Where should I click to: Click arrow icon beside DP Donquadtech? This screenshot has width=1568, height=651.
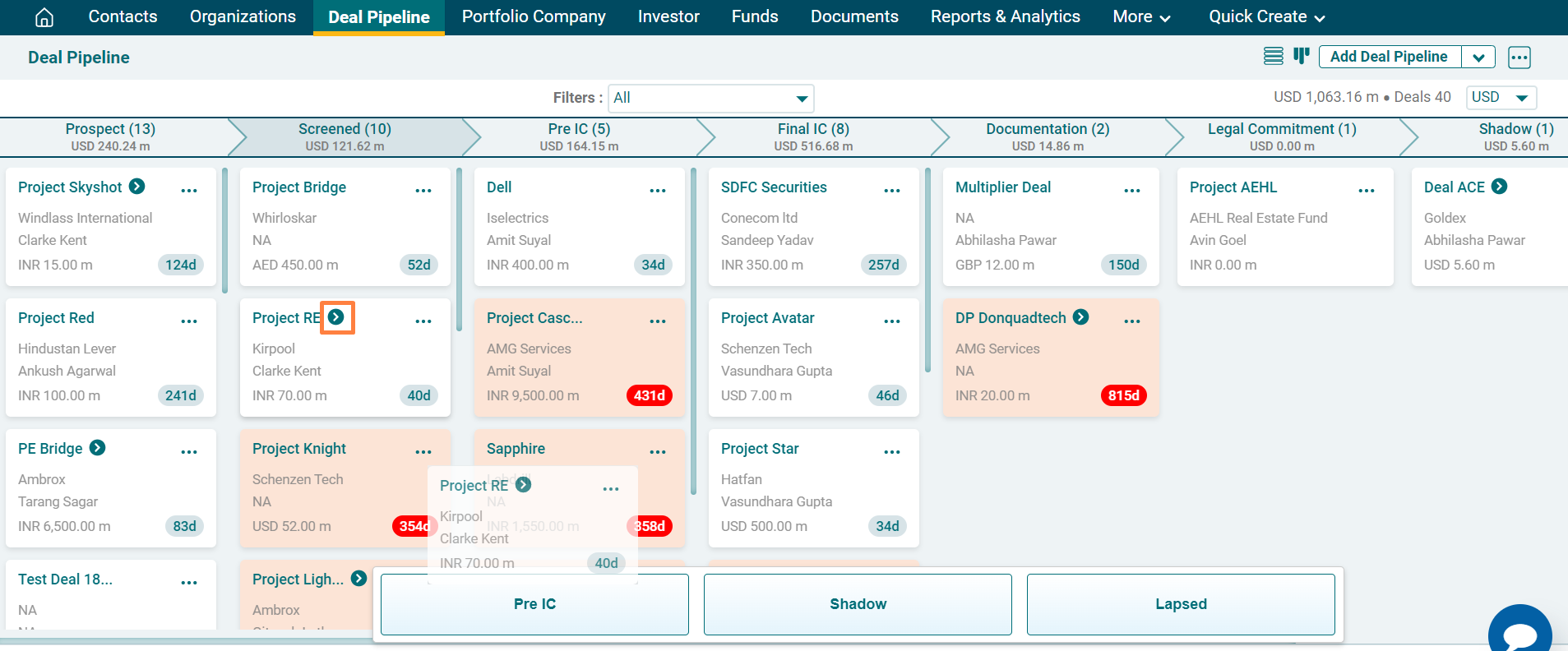click(1081, 317)
